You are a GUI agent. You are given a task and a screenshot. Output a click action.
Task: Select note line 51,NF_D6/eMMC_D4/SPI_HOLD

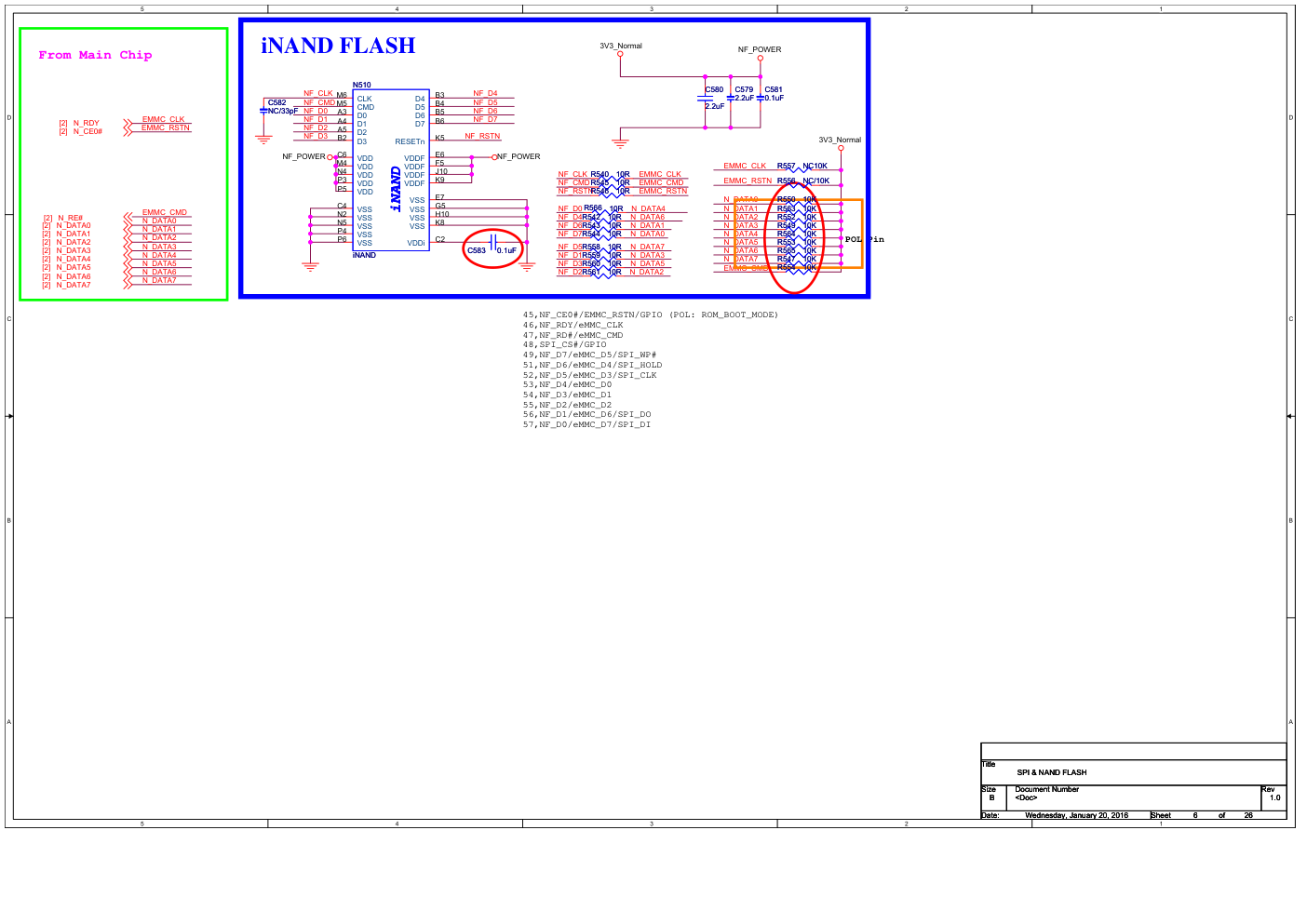click(593, 365)
